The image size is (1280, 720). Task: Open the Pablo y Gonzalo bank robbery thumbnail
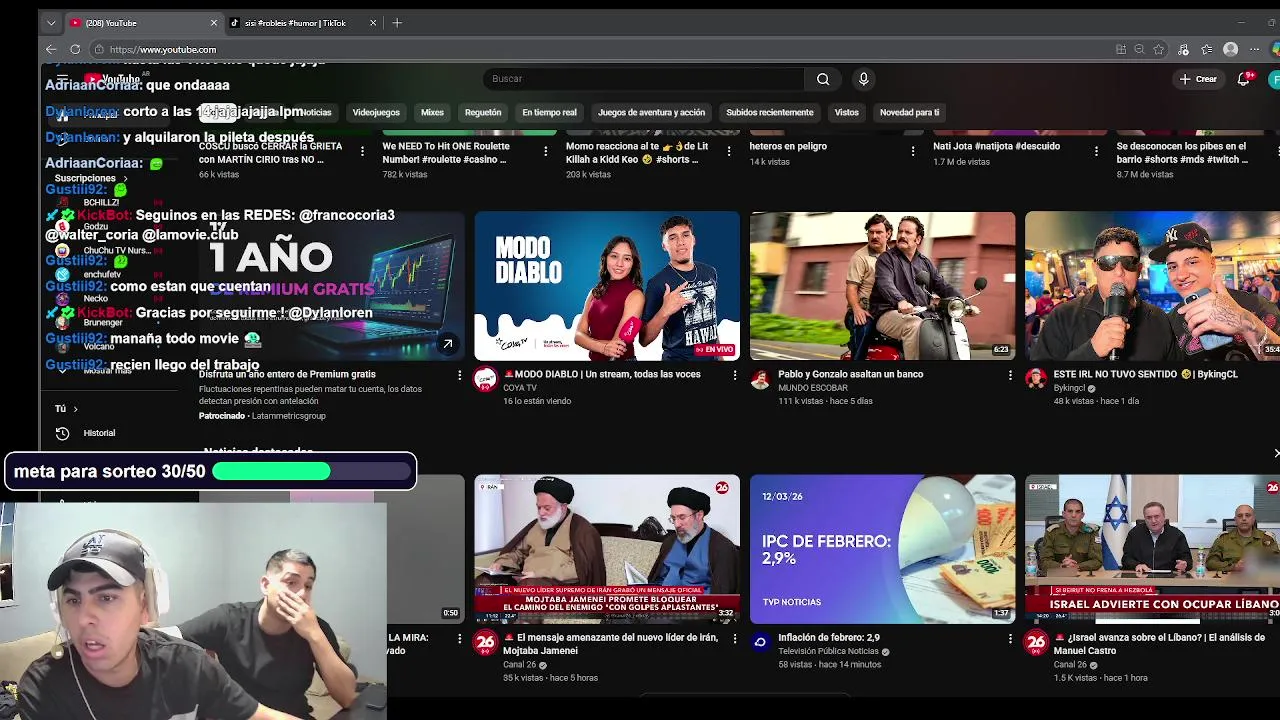coord(882,286)
